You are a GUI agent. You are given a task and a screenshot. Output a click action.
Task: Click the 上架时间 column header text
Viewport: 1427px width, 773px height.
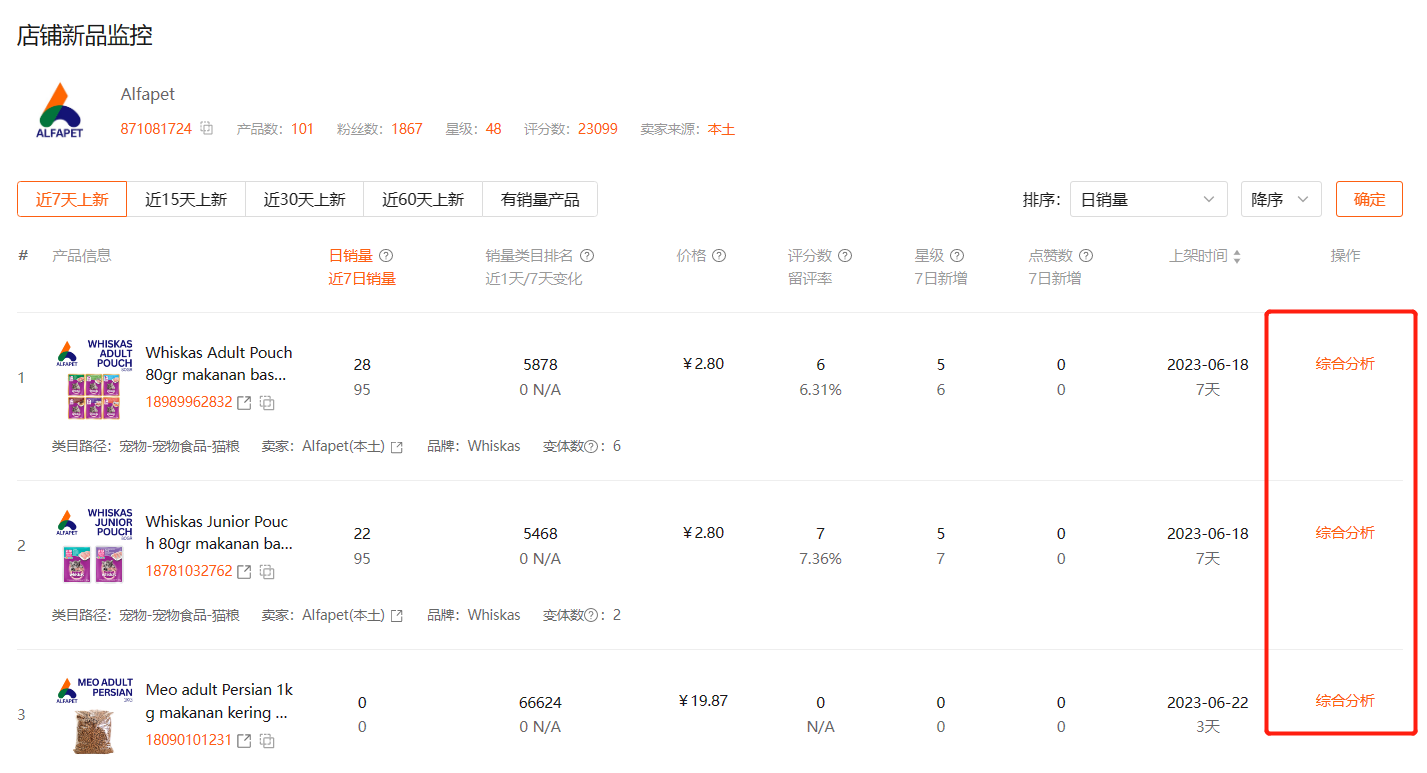pyautogui.click(x=1198, y=256)
